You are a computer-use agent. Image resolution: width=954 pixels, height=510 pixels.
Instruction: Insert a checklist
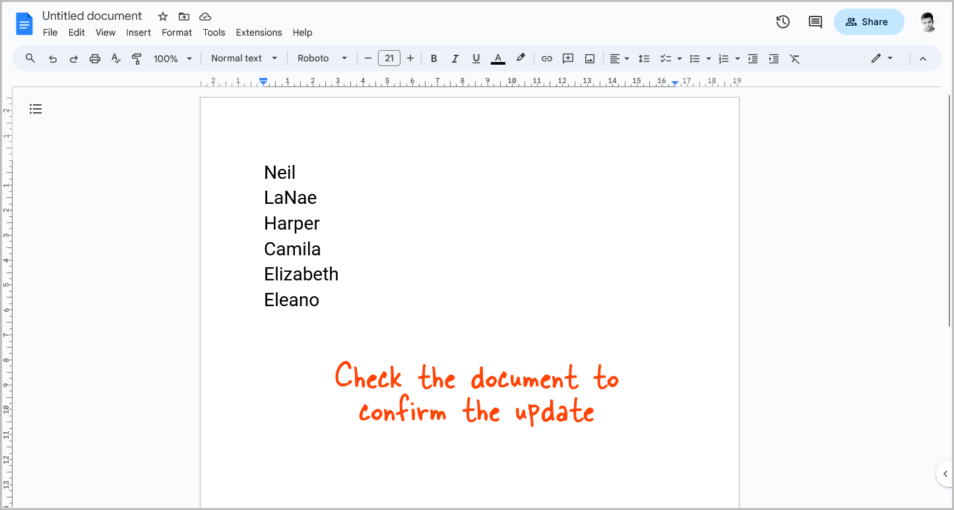pyautogui.click(x=666, y=59)
